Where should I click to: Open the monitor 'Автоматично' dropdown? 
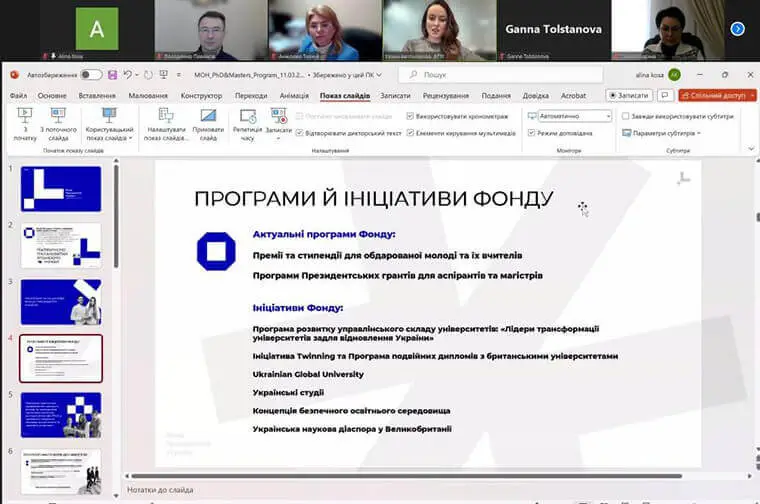click(x=568, y=116)
